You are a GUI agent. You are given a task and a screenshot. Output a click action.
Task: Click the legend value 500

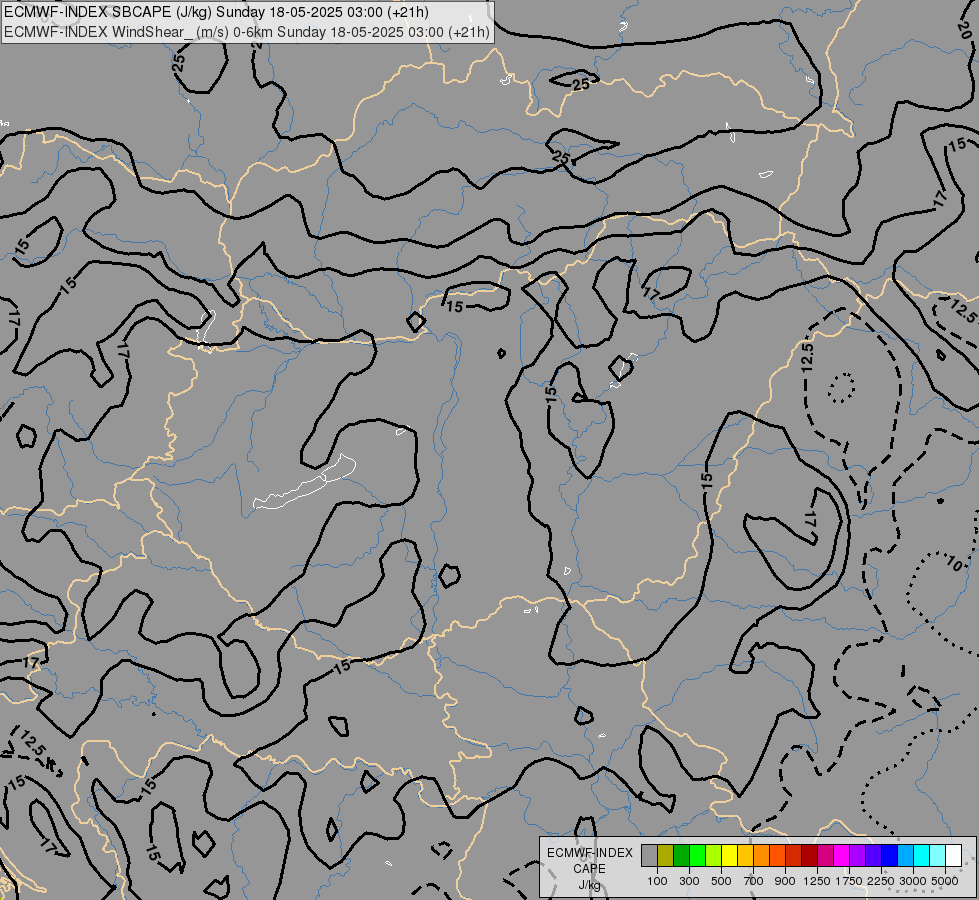coord(721,881)
